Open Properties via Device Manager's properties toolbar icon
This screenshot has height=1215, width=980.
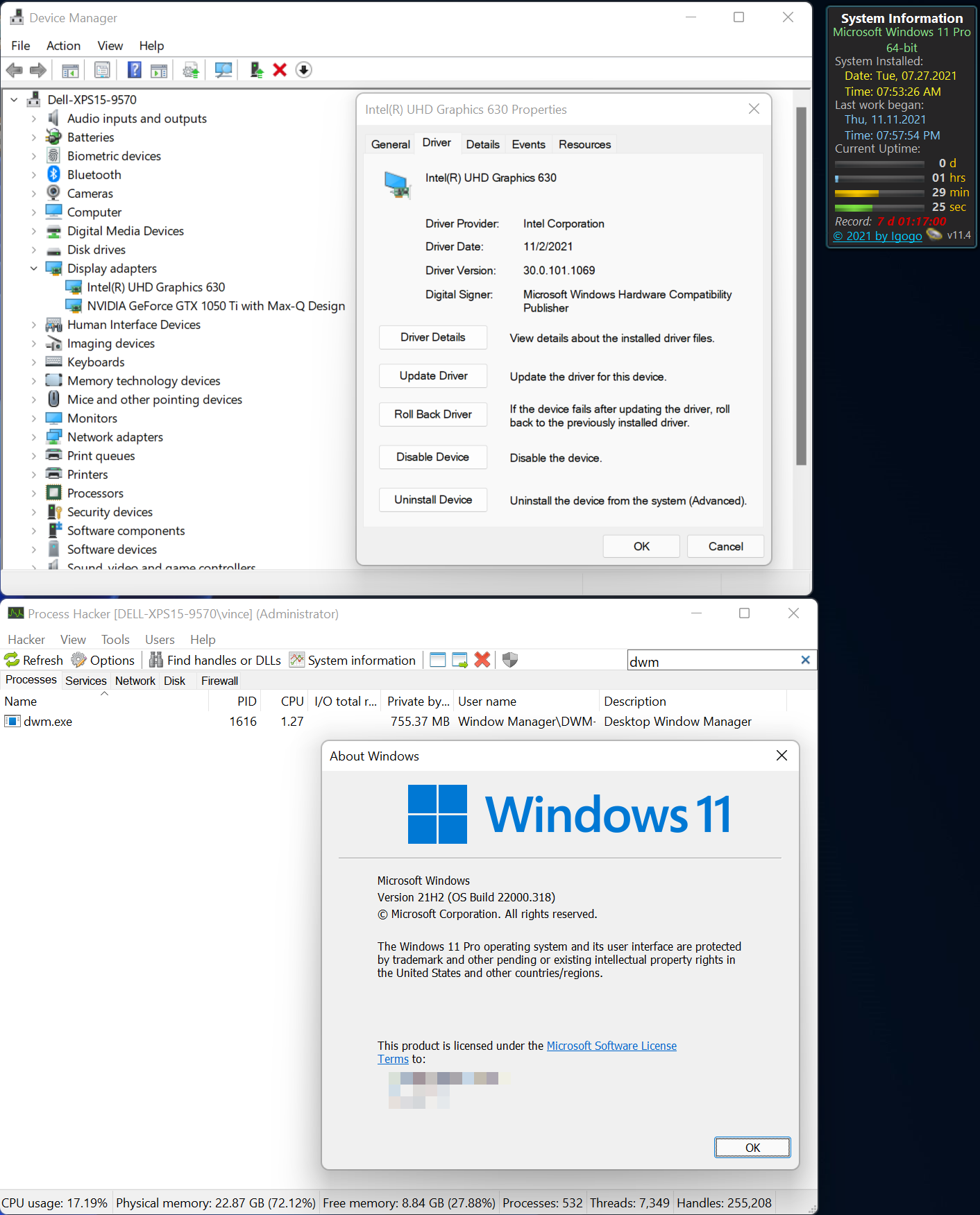click(x=102, y=70)
